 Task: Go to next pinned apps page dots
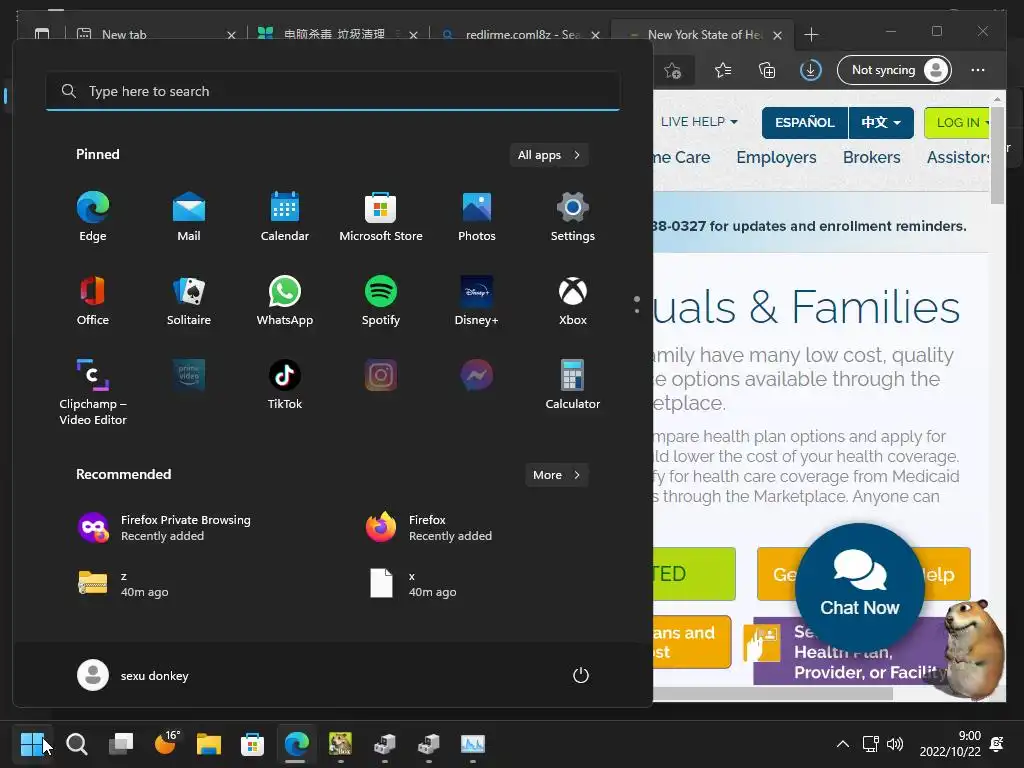(x=637, y=304)
